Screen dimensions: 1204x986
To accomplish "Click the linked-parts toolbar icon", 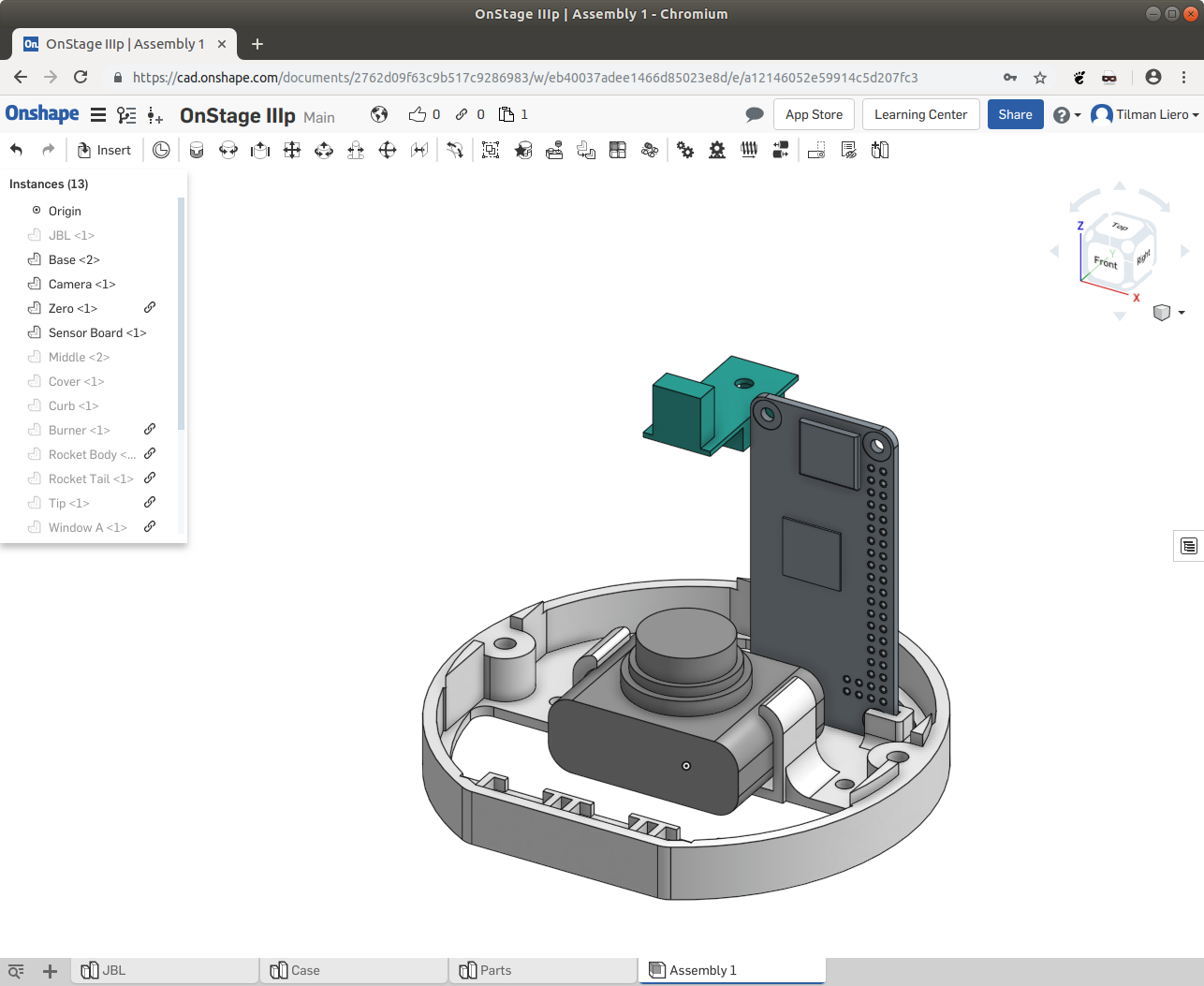I will point(586,150).
